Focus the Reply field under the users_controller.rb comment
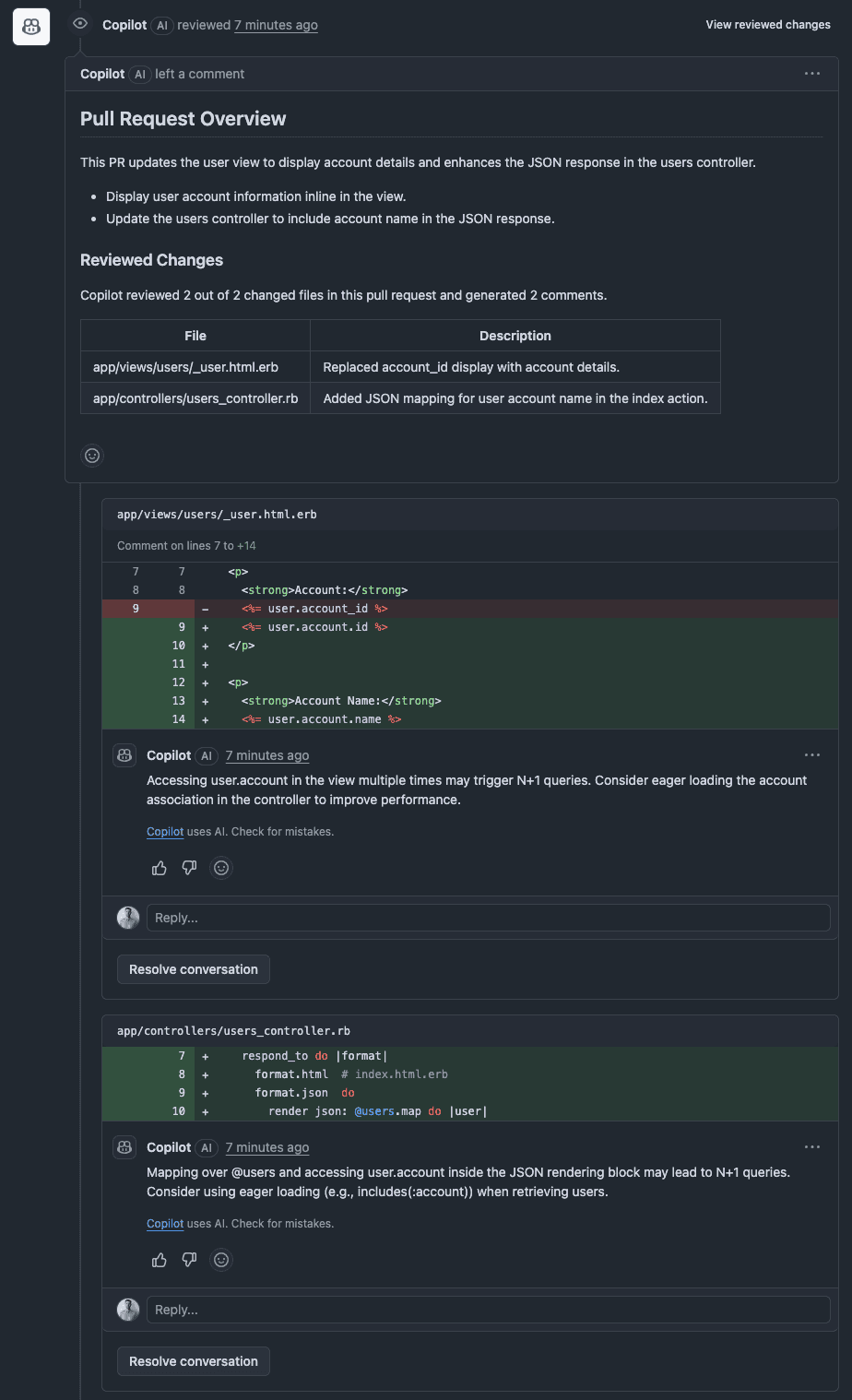This screenshot has height=1400, width=852. click(x=489, y=1310)
